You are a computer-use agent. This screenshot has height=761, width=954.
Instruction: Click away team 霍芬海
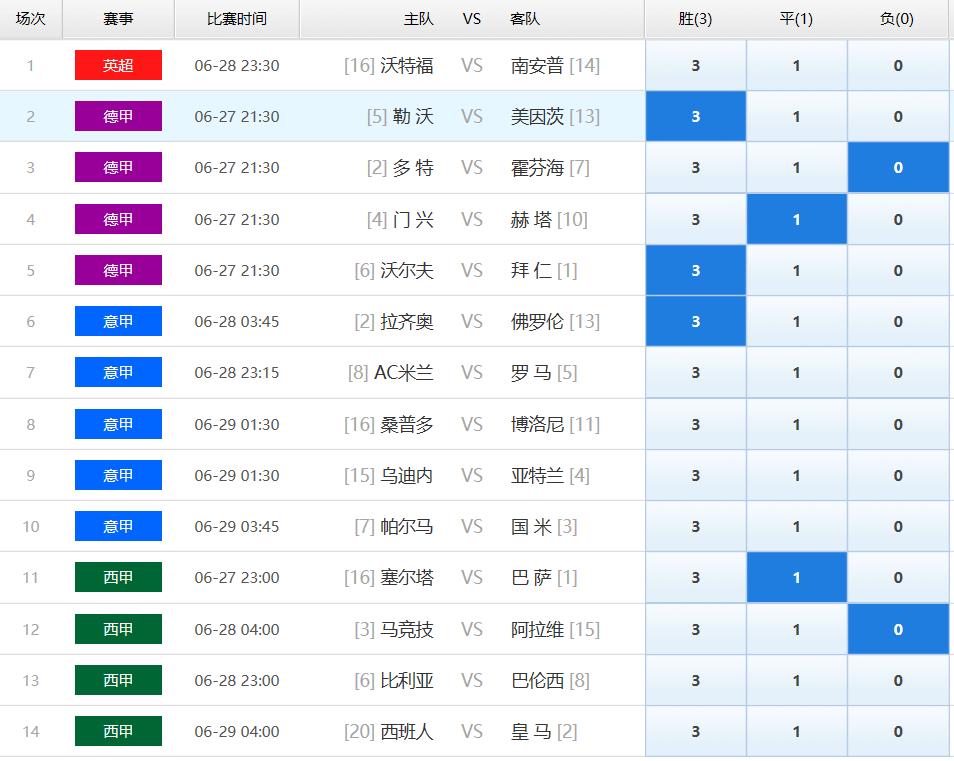[537, 167]
